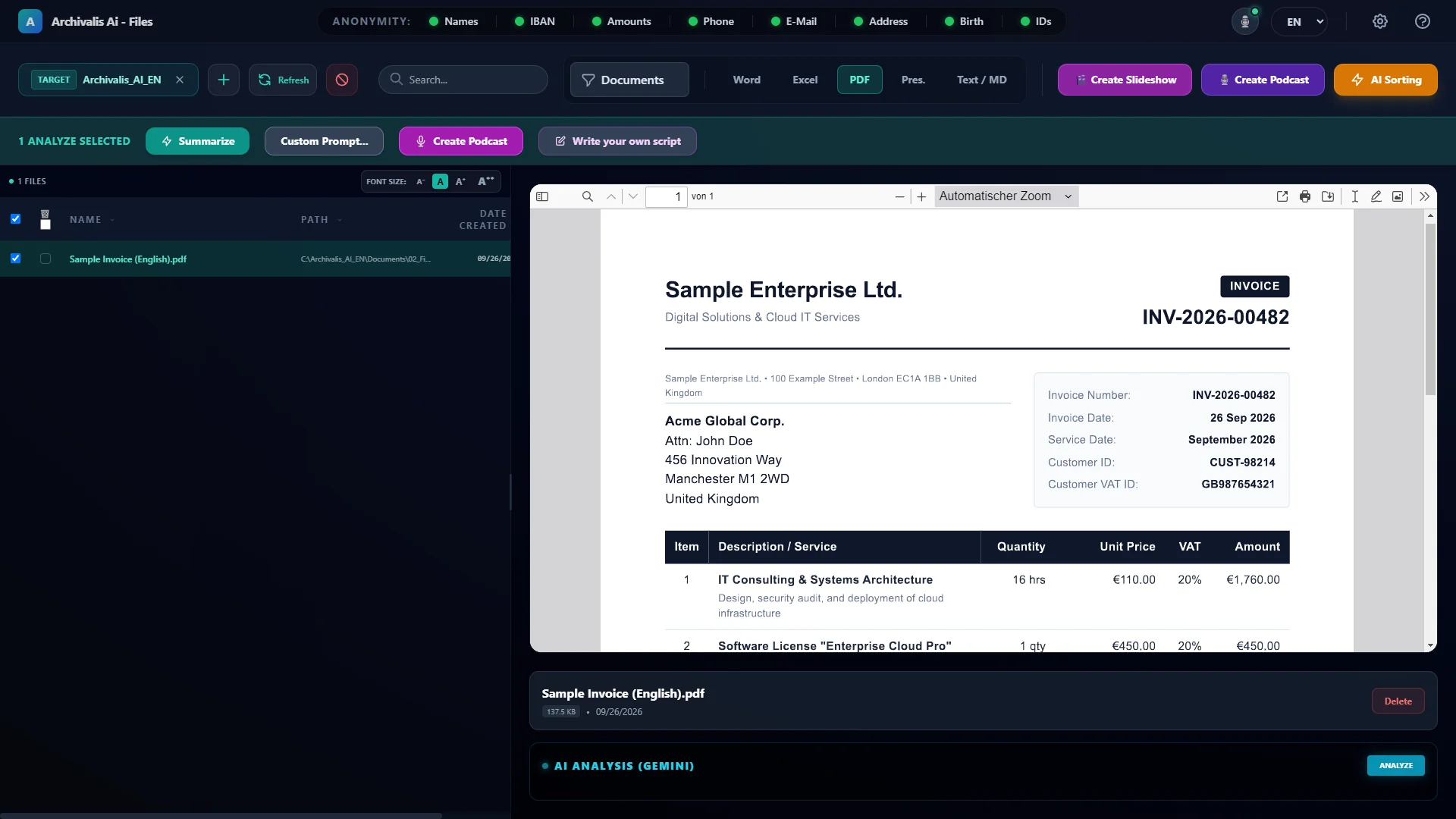Select the PDF draw pencil tool
This screenshot has width=1456, height=819.
[1376, 196]
